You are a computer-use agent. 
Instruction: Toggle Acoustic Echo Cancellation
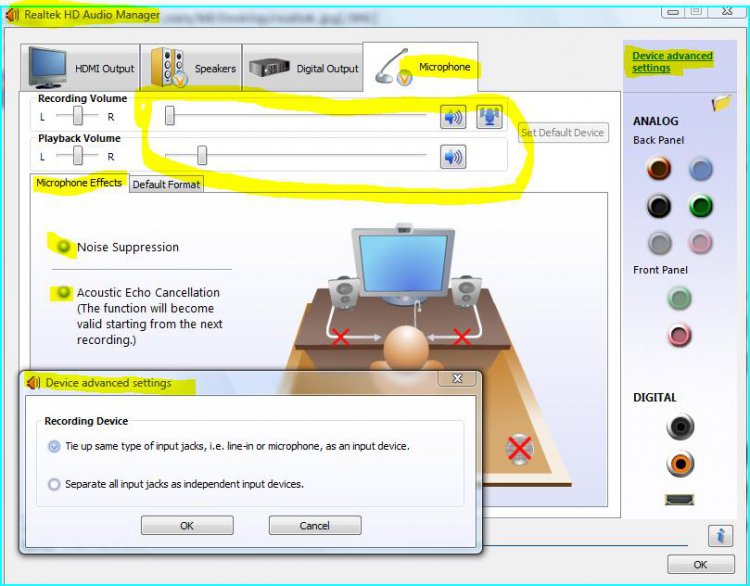coord(63,292)
